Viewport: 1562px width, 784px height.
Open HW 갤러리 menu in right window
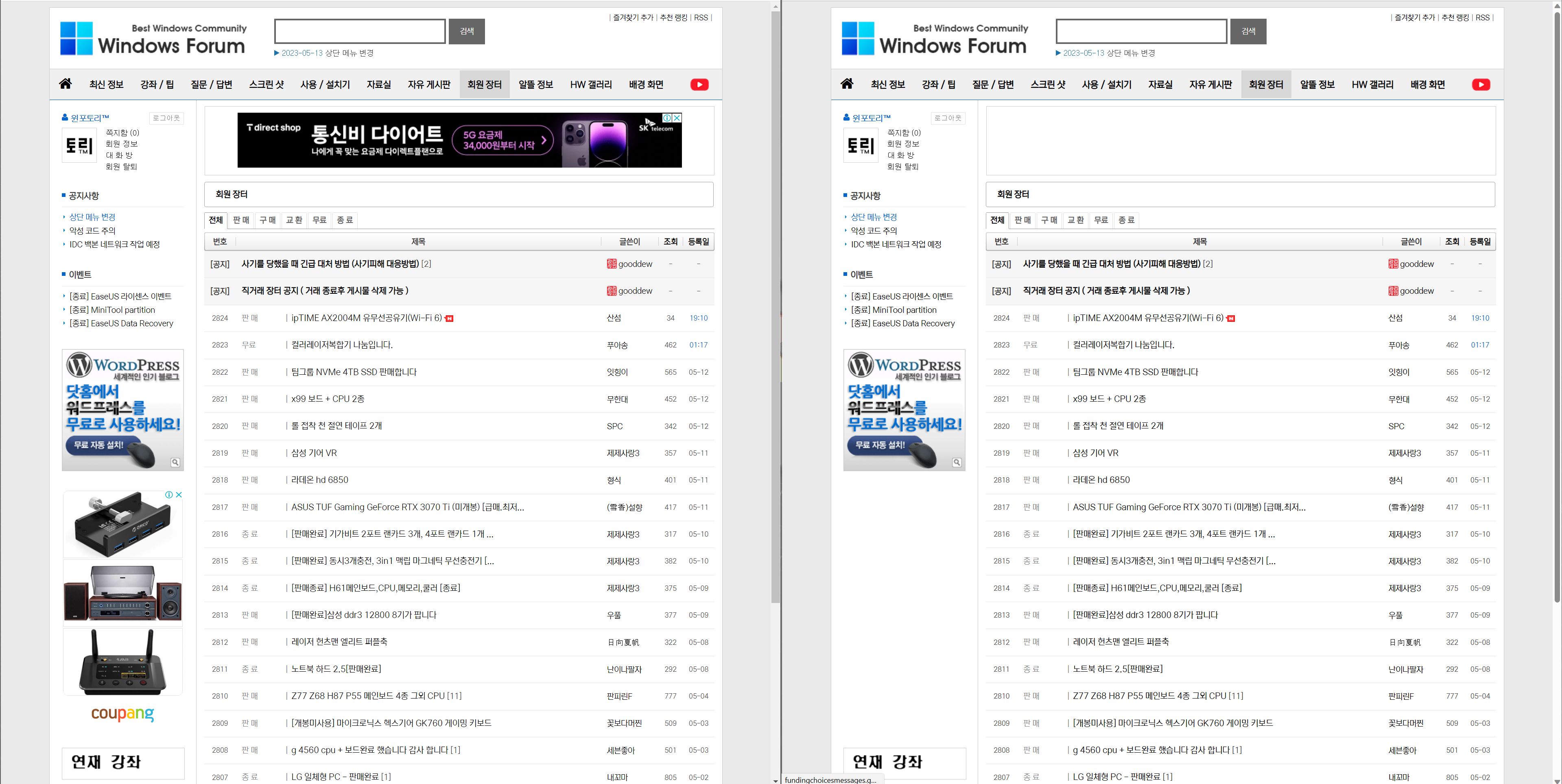point(1373,84)
